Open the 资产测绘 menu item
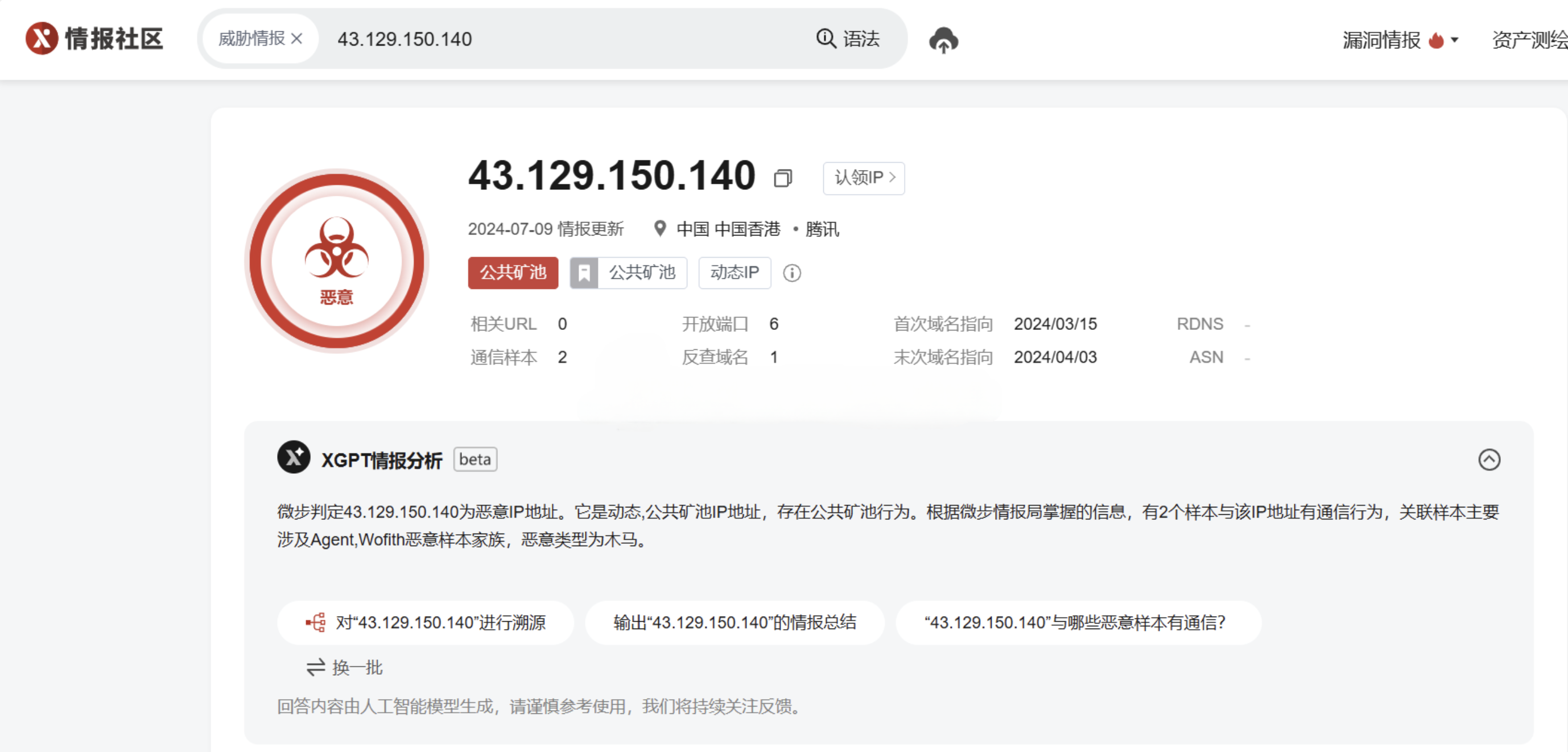1568x752 pixels. pyautogui.click(x=1529, y=40)
